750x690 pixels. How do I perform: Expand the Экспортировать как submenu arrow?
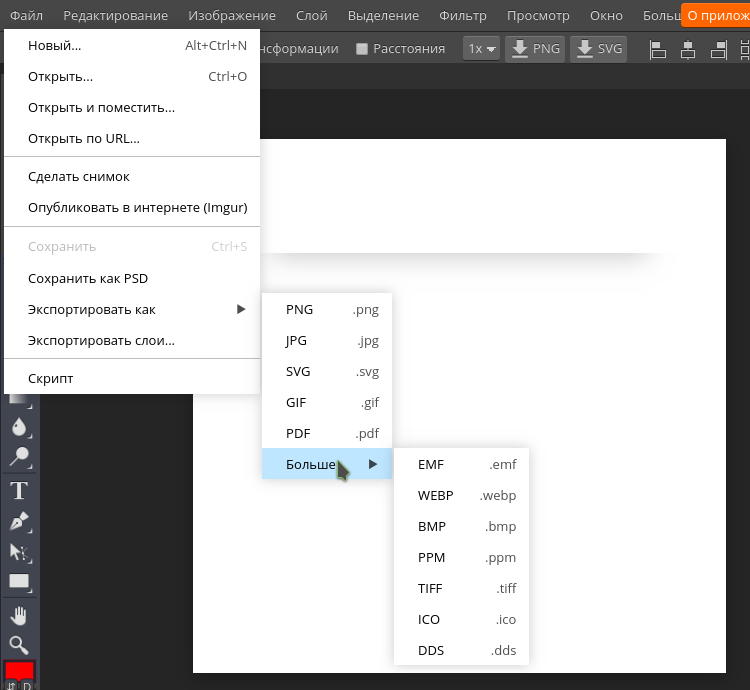pos(241,309)
